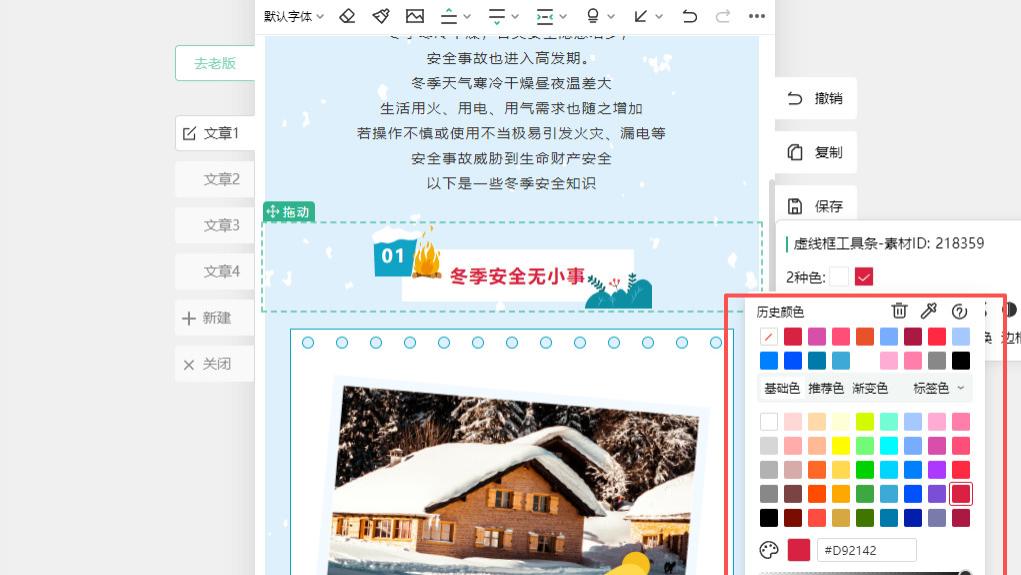Click the spacing-after paragraph icon

tap(497, 16)
